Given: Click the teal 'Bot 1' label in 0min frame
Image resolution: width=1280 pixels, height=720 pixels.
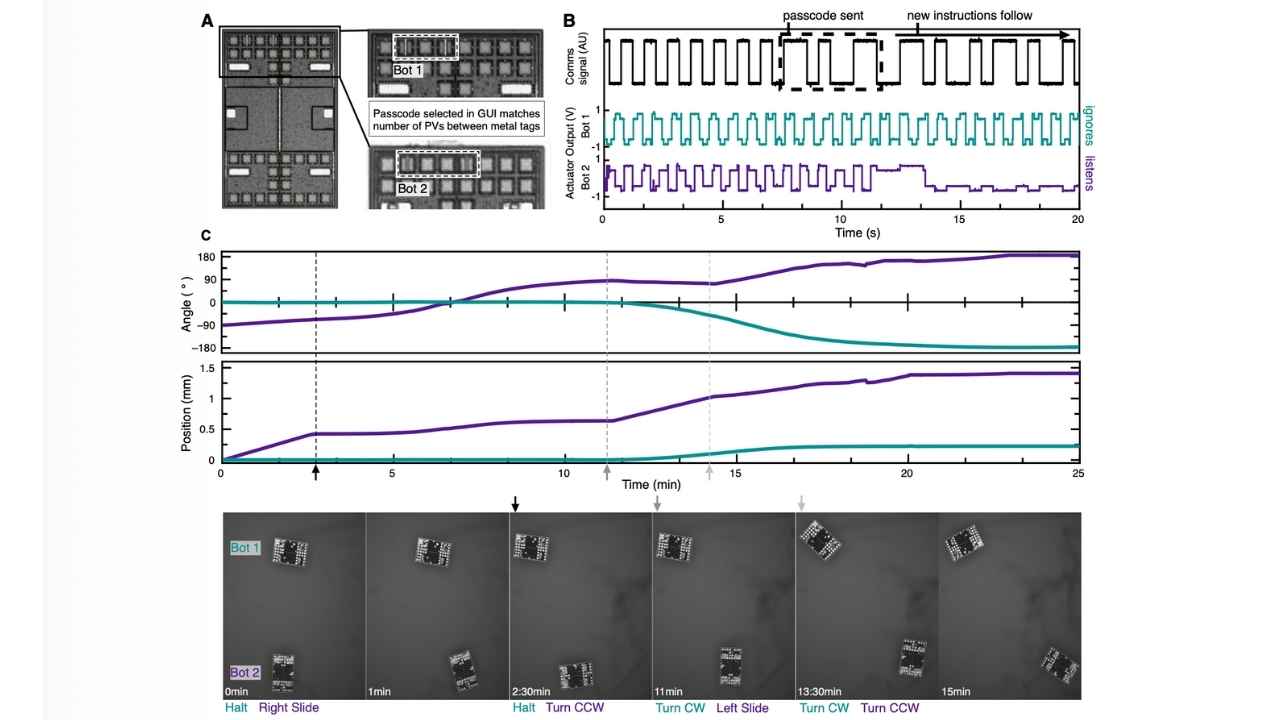Looking at the screenshot, I should [245, 547].
